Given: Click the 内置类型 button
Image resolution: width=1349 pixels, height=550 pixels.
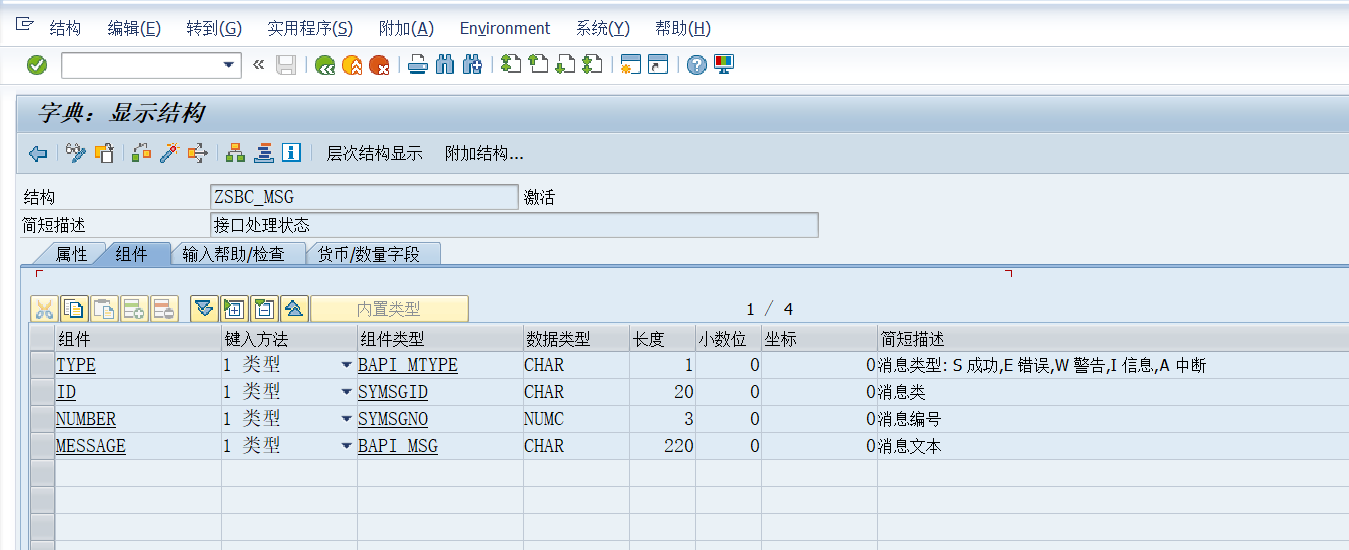Looking at the screenshot, I should pyautogui.click(x=389, y=309).
